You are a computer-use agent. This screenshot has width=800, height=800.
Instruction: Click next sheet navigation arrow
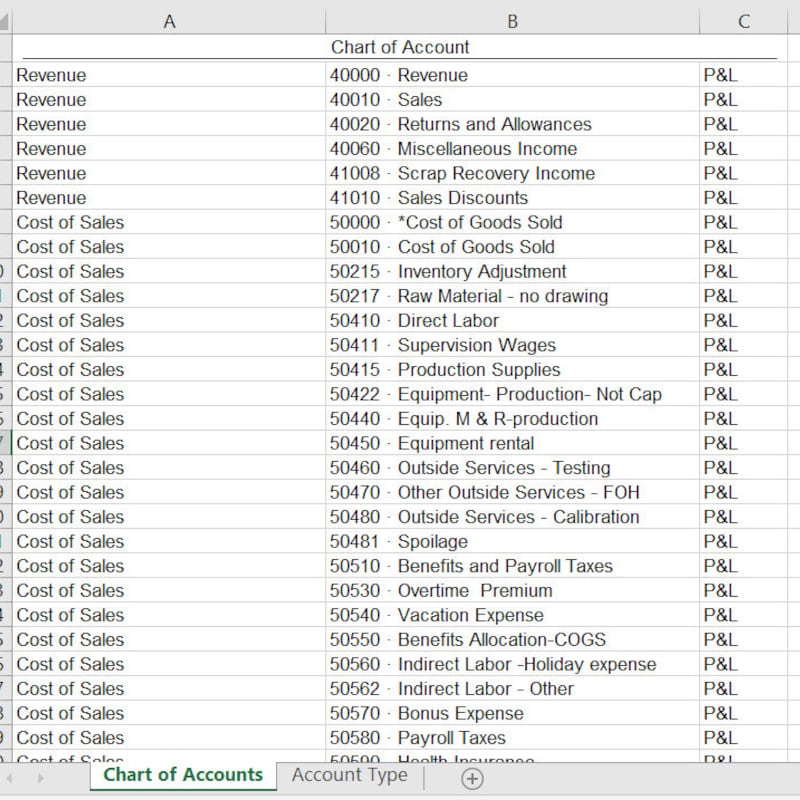click(x=41, y=778)
